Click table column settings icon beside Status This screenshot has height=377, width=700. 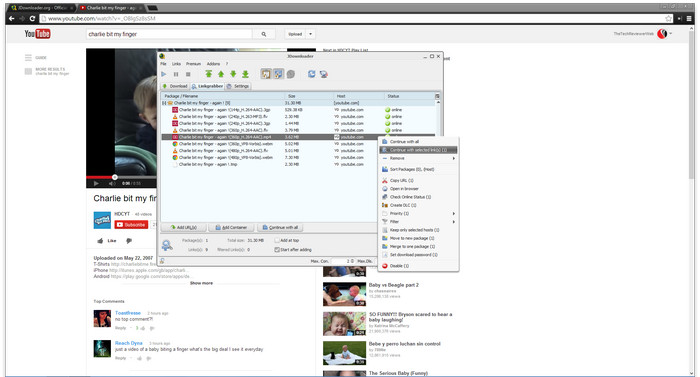(x=437, y=96)
